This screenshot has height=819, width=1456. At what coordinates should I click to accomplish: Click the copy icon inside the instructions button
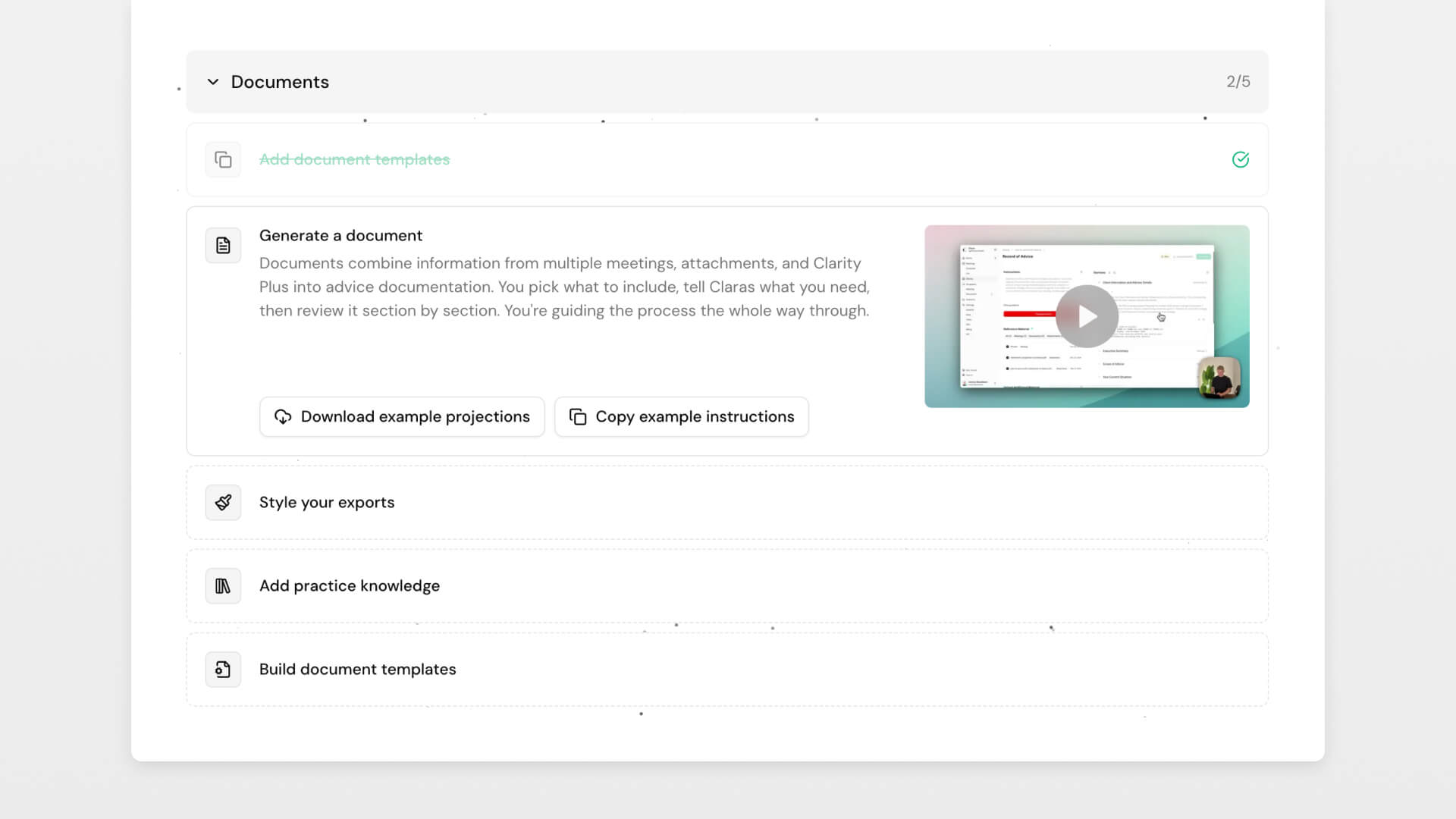click(x=578, y=416)
